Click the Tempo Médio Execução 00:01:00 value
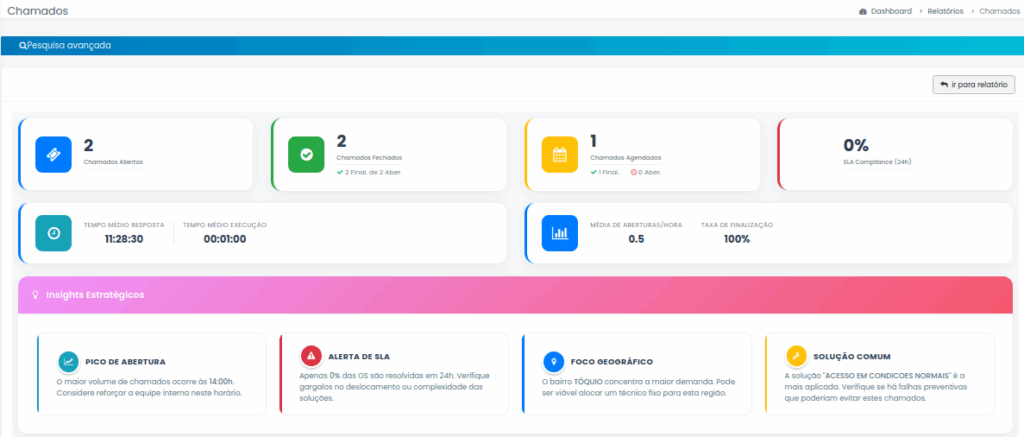1024x437 pixels. [x=224, y=239]
